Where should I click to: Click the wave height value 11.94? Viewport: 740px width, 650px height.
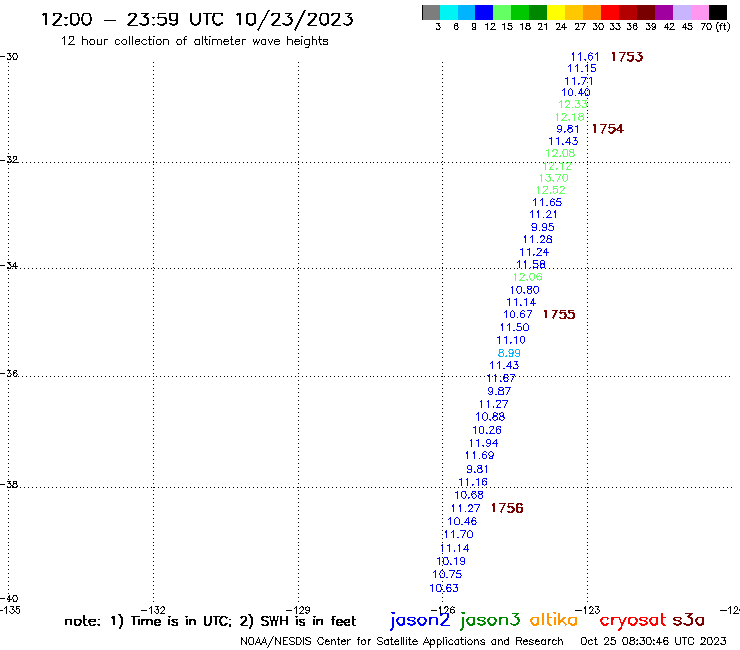pyautogui.click(x=484, y=443)
